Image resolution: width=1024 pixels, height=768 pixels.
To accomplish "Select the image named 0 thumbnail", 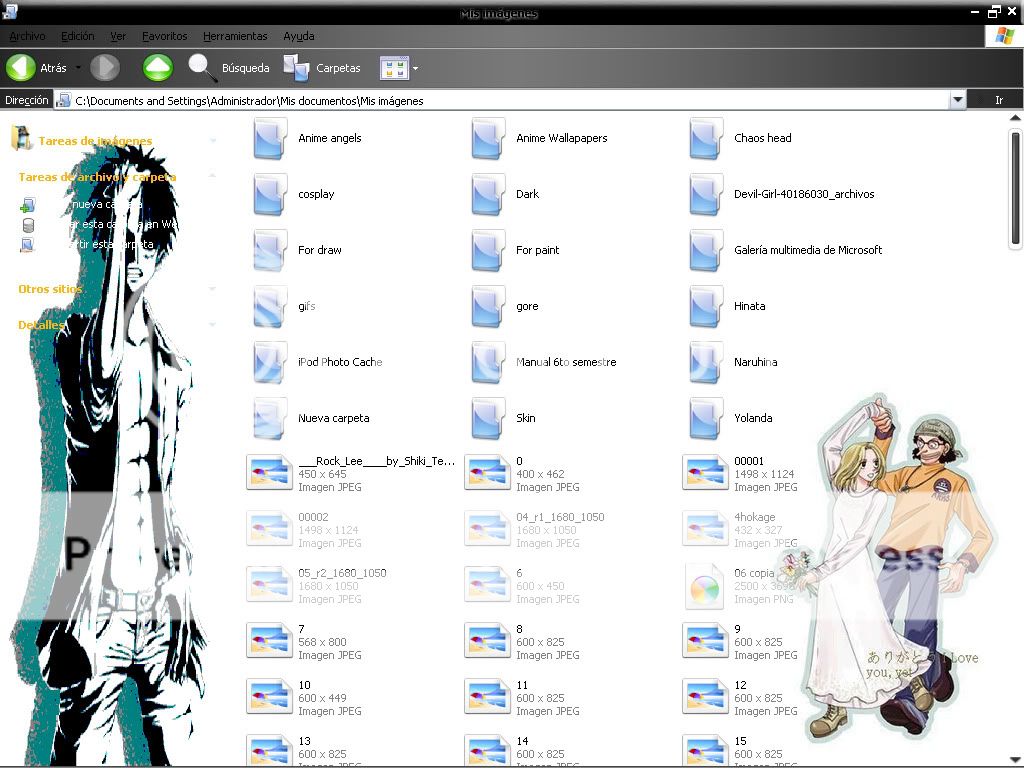I will click(x=487, y=472).
